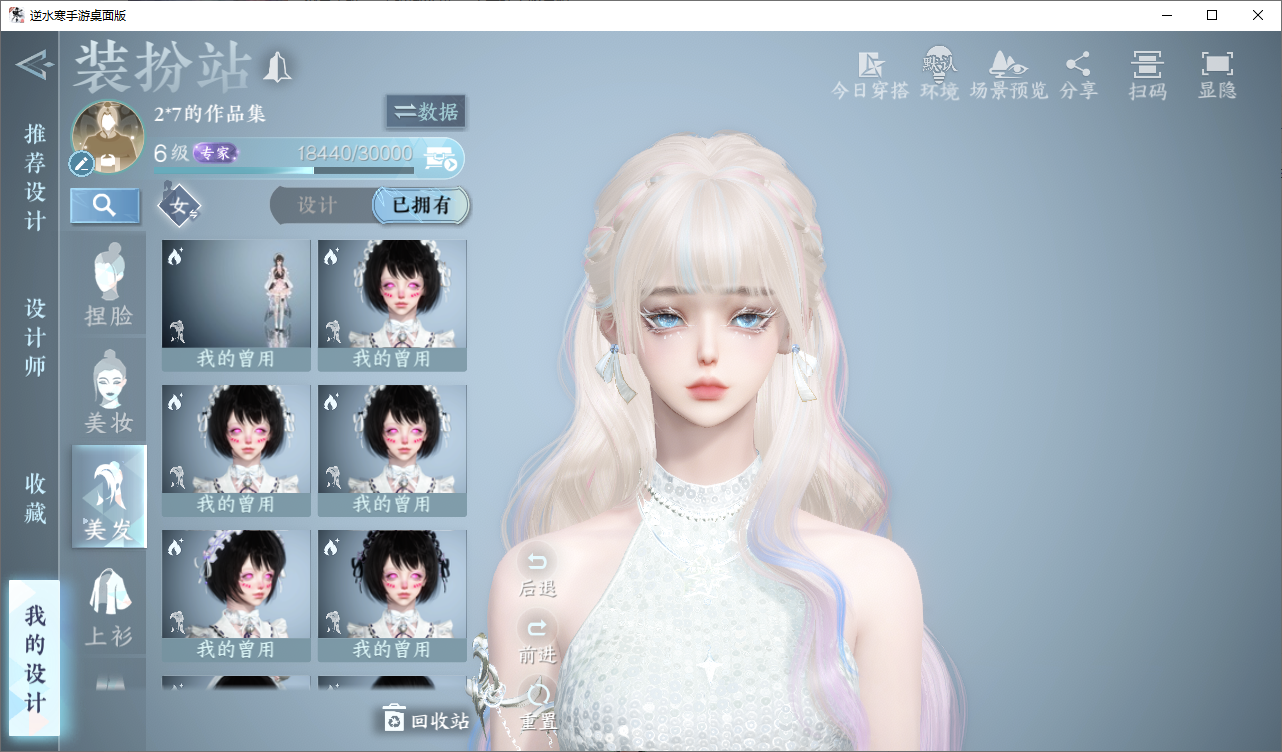Viewport: 1282px width, 752px height.
Task: Undo with the 后退 button
Action: (x=537, y=571)
